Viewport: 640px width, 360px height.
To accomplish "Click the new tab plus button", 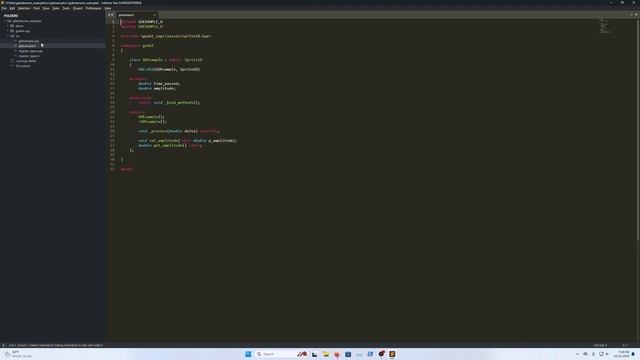I will 631,15.
